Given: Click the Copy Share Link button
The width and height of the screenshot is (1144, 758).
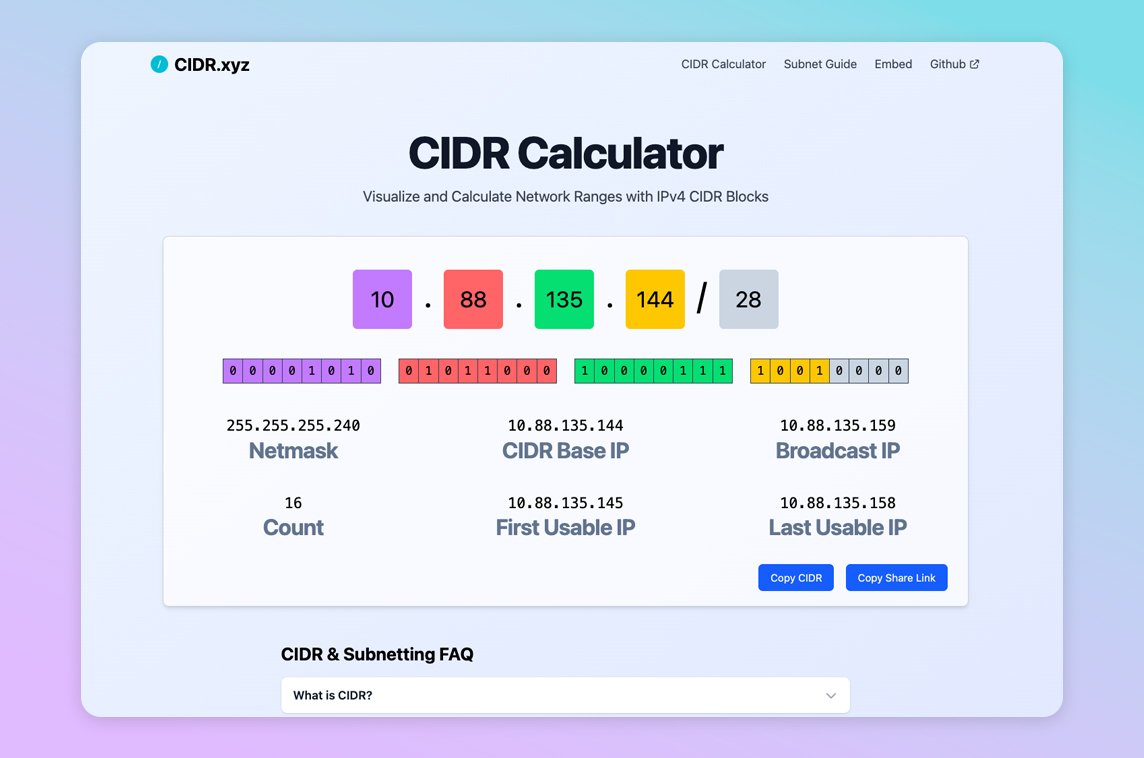Looking at the screenshot, I should click(896, 578).
